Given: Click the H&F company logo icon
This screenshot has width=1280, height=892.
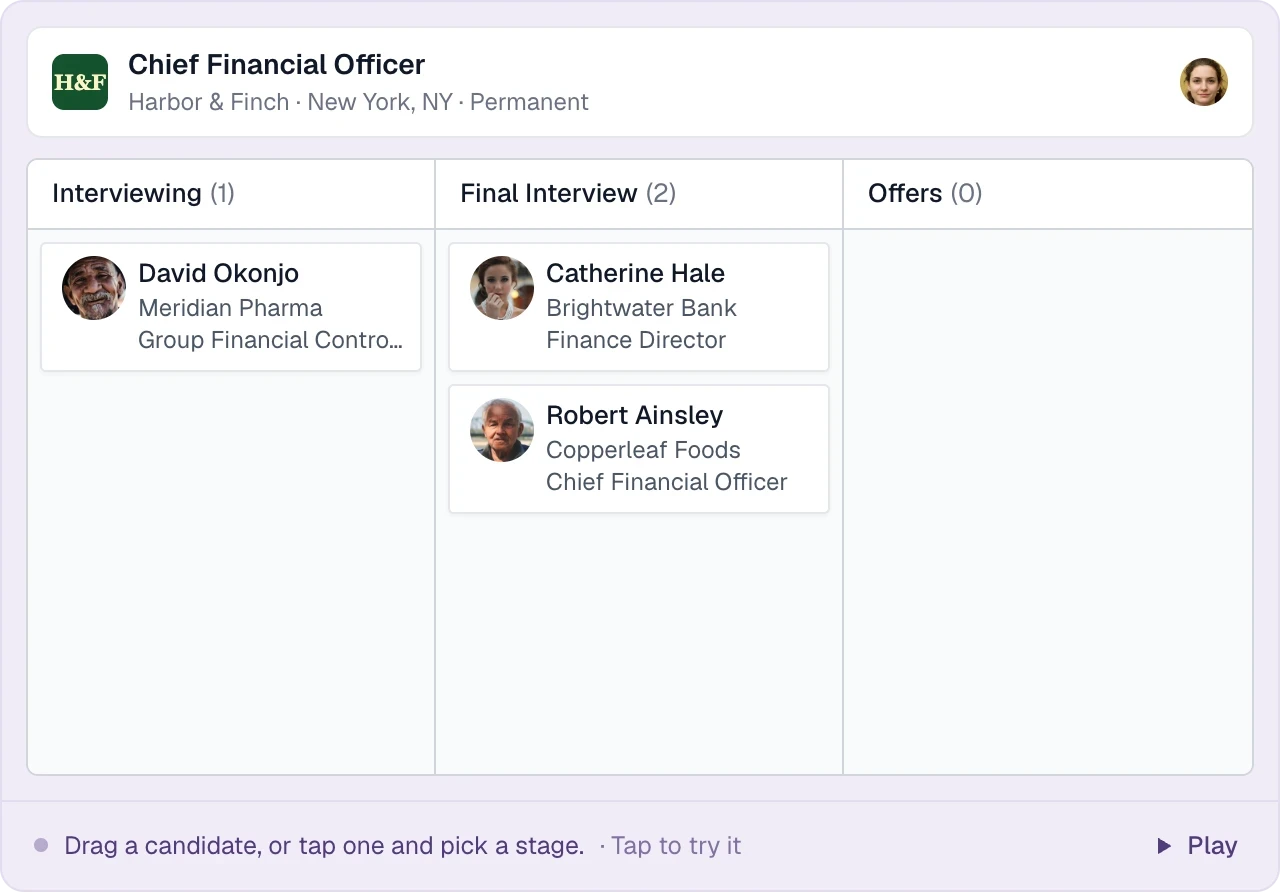Looking at the screenshot, I should click(80, 82).
